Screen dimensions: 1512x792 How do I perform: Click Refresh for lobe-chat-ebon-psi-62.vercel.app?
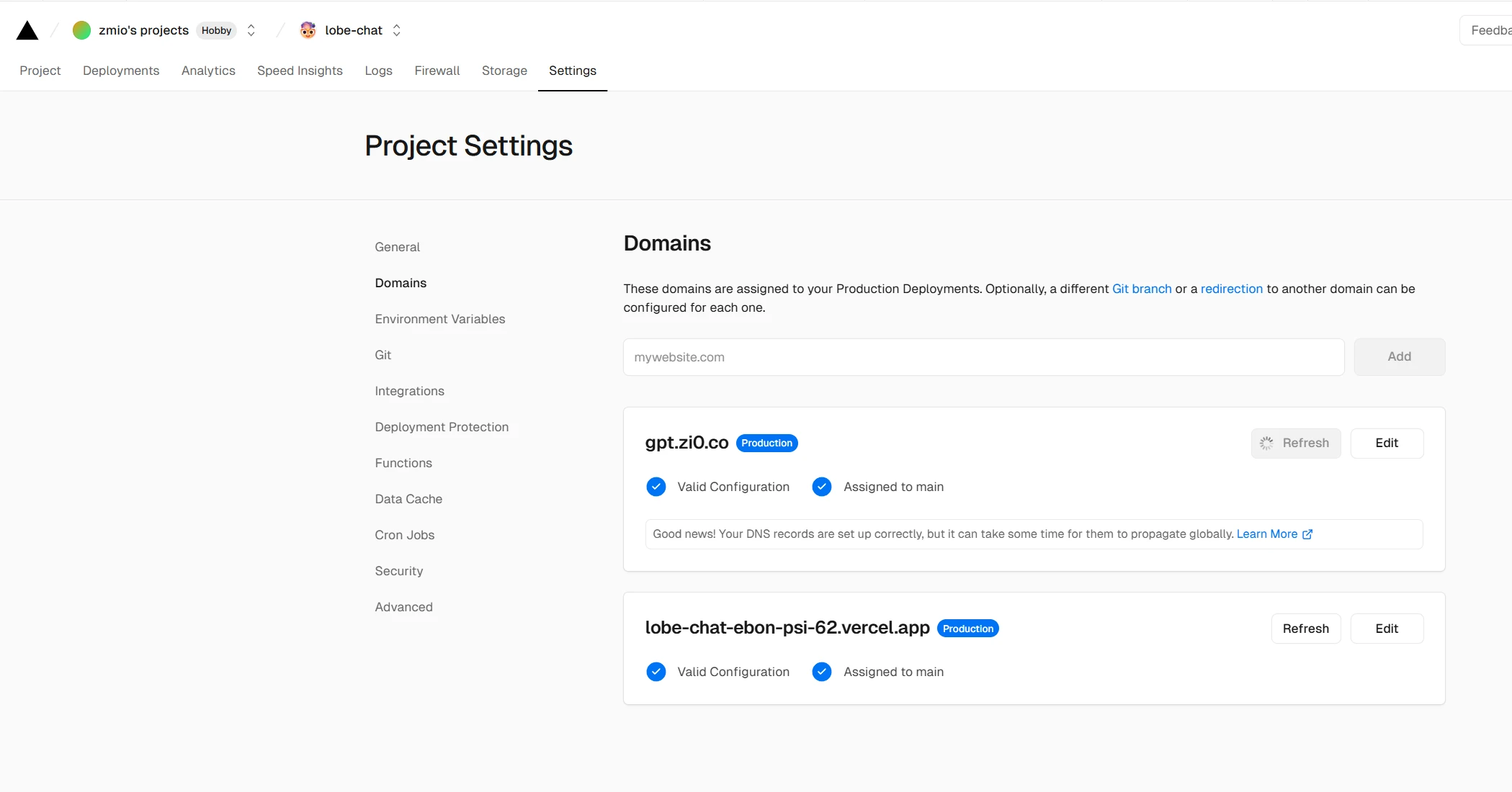click(x=1306, y=629)
